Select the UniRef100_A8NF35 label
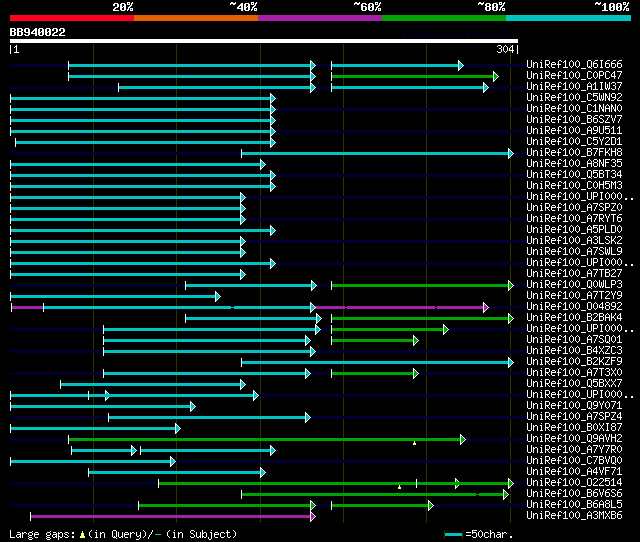The image size is (640, 542). pyautogui.click(x=574, y=164)
